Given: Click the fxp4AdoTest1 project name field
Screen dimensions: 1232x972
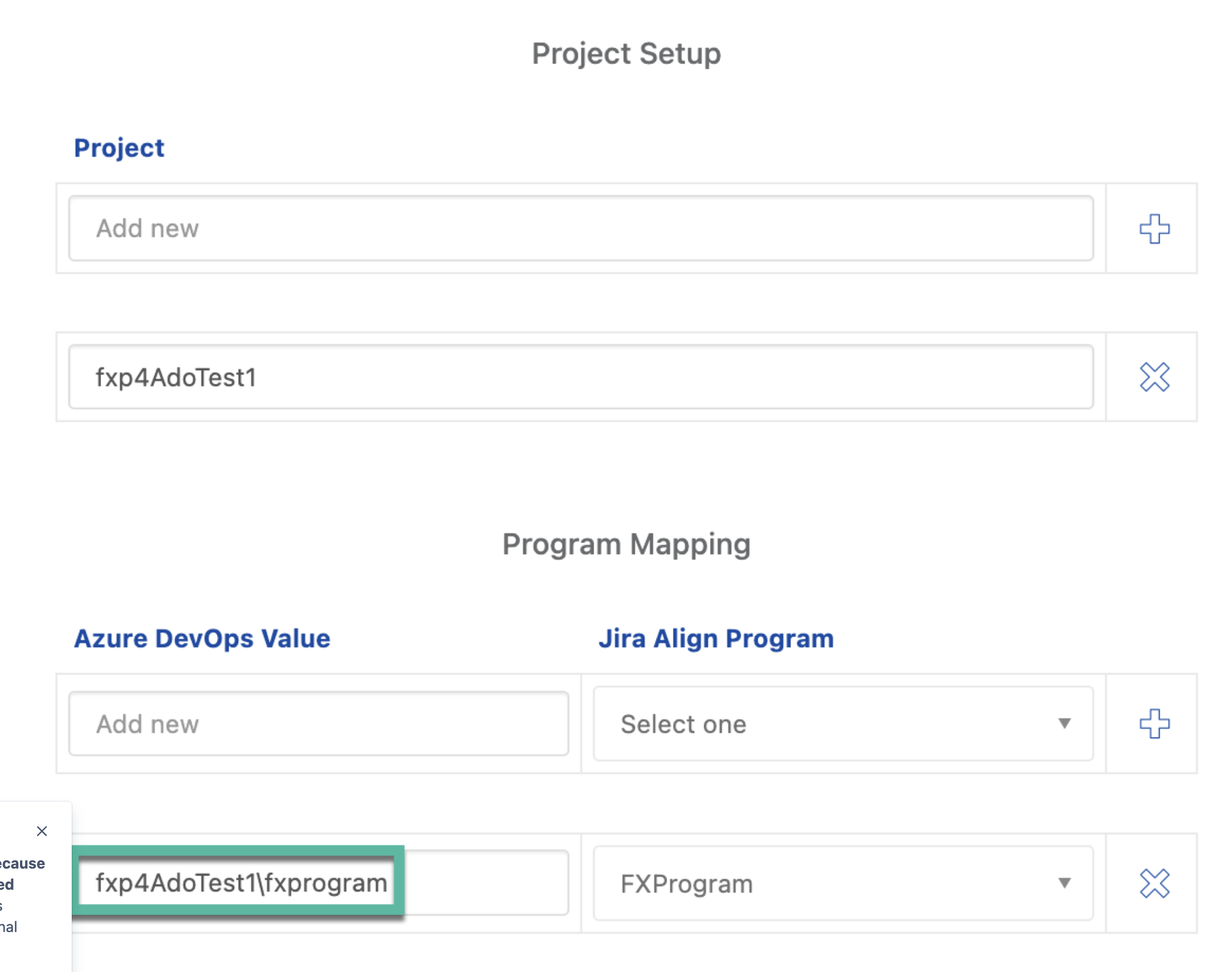Looking at the screenshot, I should 580,377.
